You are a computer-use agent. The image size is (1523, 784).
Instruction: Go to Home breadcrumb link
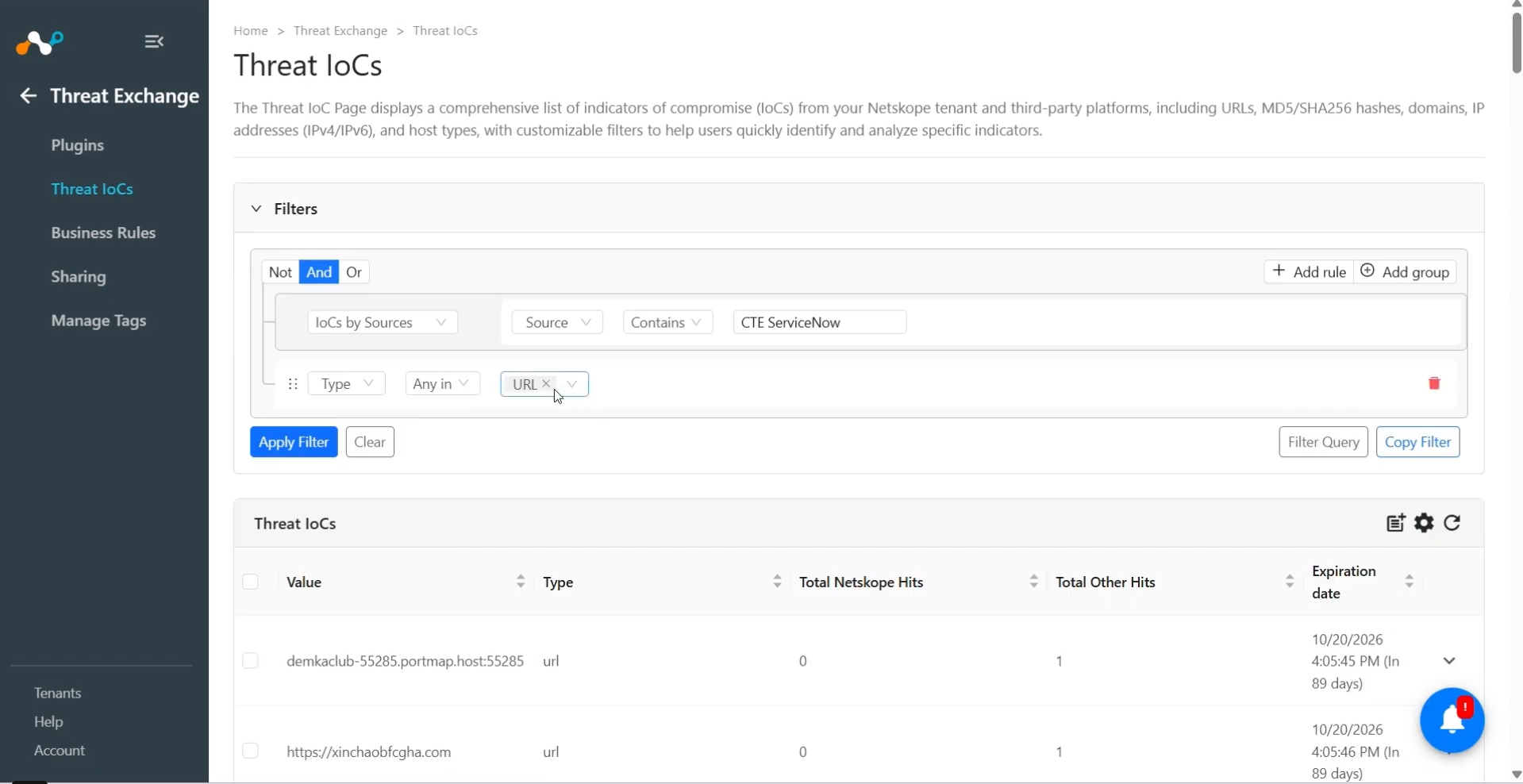click(251, 31)
